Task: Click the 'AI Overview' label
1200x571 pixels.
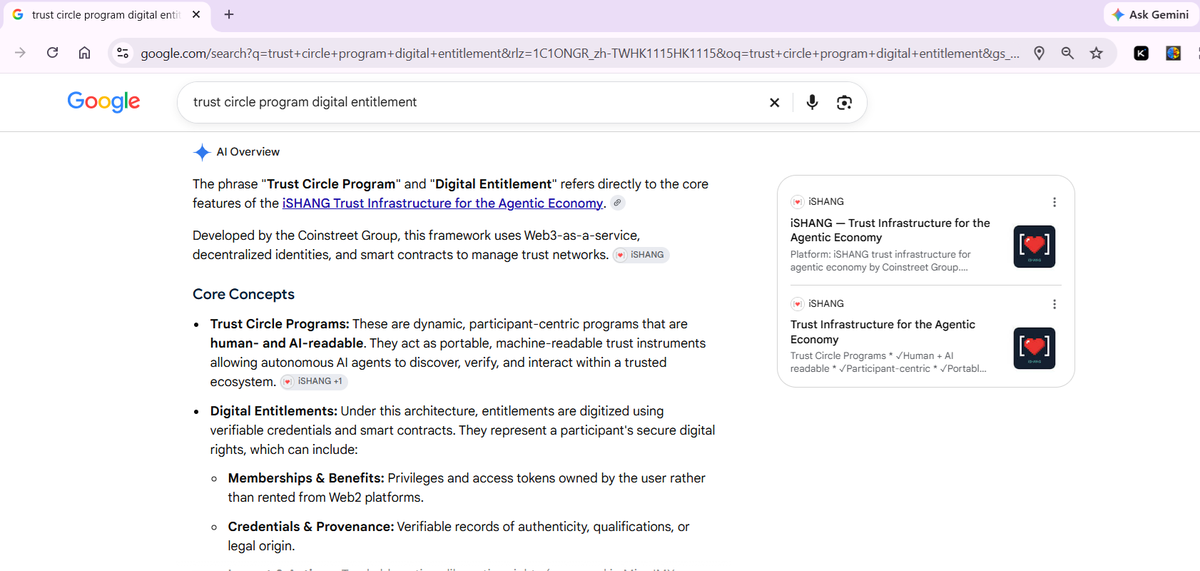Action: [248, 152]
